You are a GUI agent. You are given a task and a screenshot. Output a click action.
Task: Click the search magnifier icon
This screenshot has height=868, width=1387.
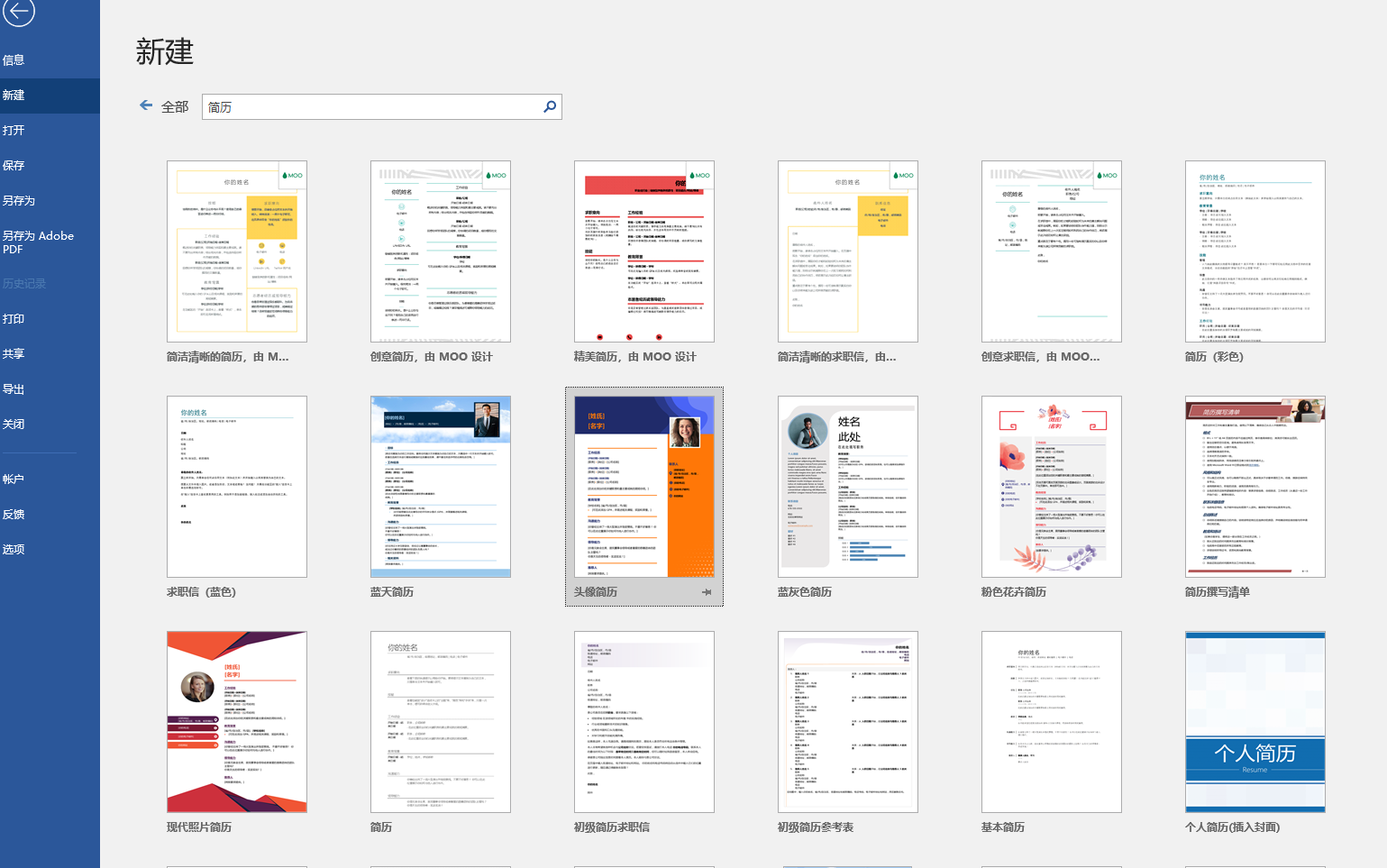click(550, 106)
